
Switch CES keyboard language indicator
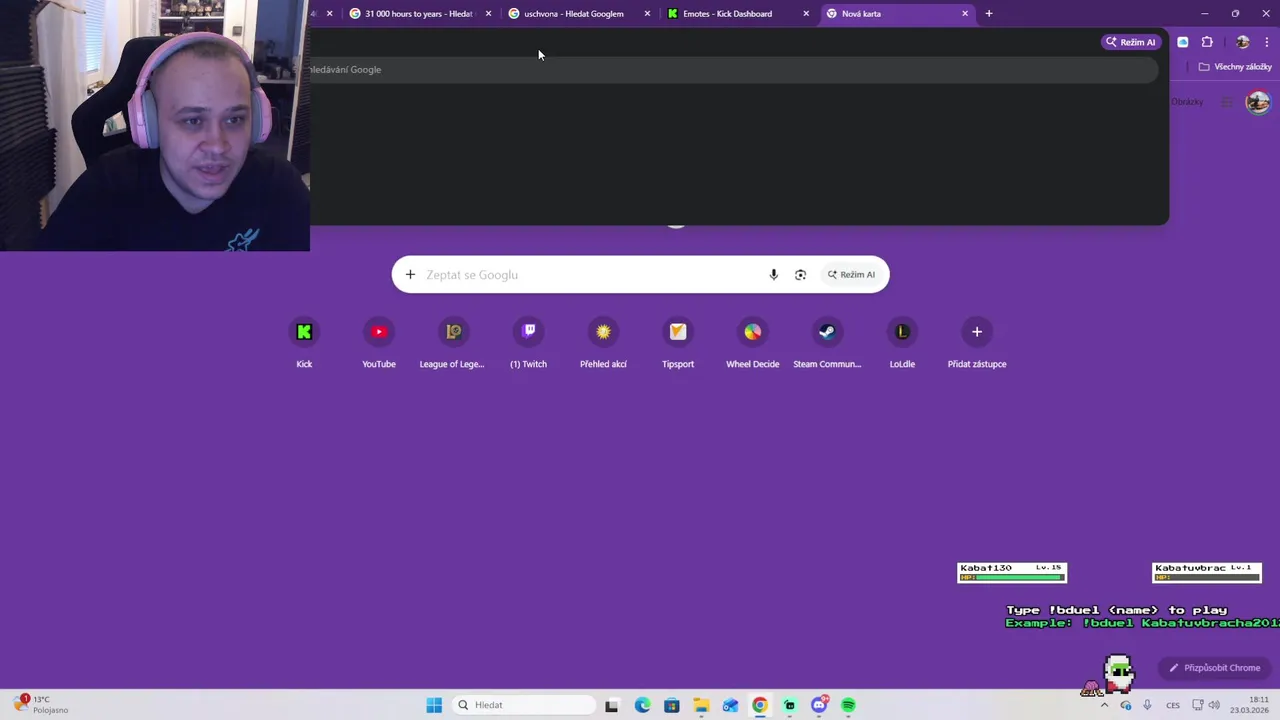(1173, 705)
